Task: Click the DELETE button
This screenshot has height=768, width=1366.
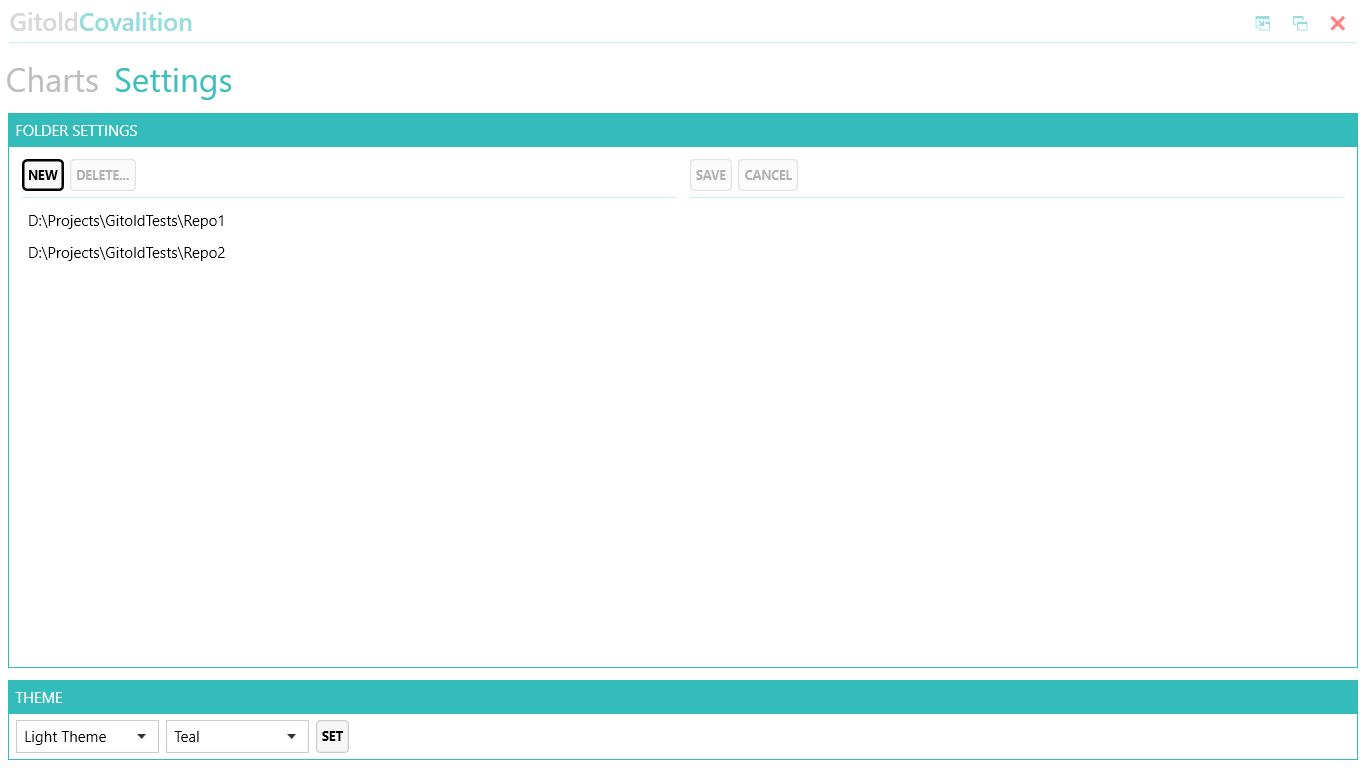Action: 102,174
